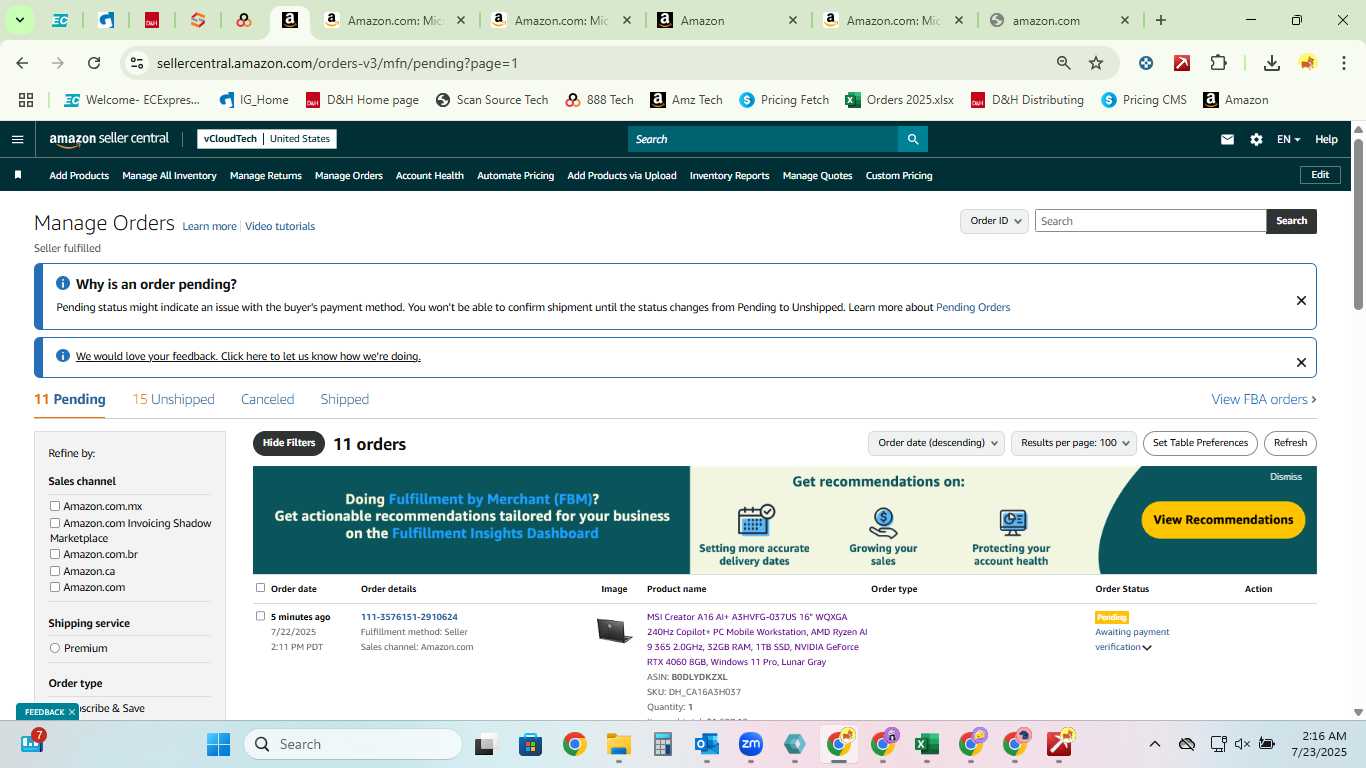The height and width of the screenshot is (768, 1366).
Task: Open Zoom from the taskbar
Action: click(x=751, y=744)
